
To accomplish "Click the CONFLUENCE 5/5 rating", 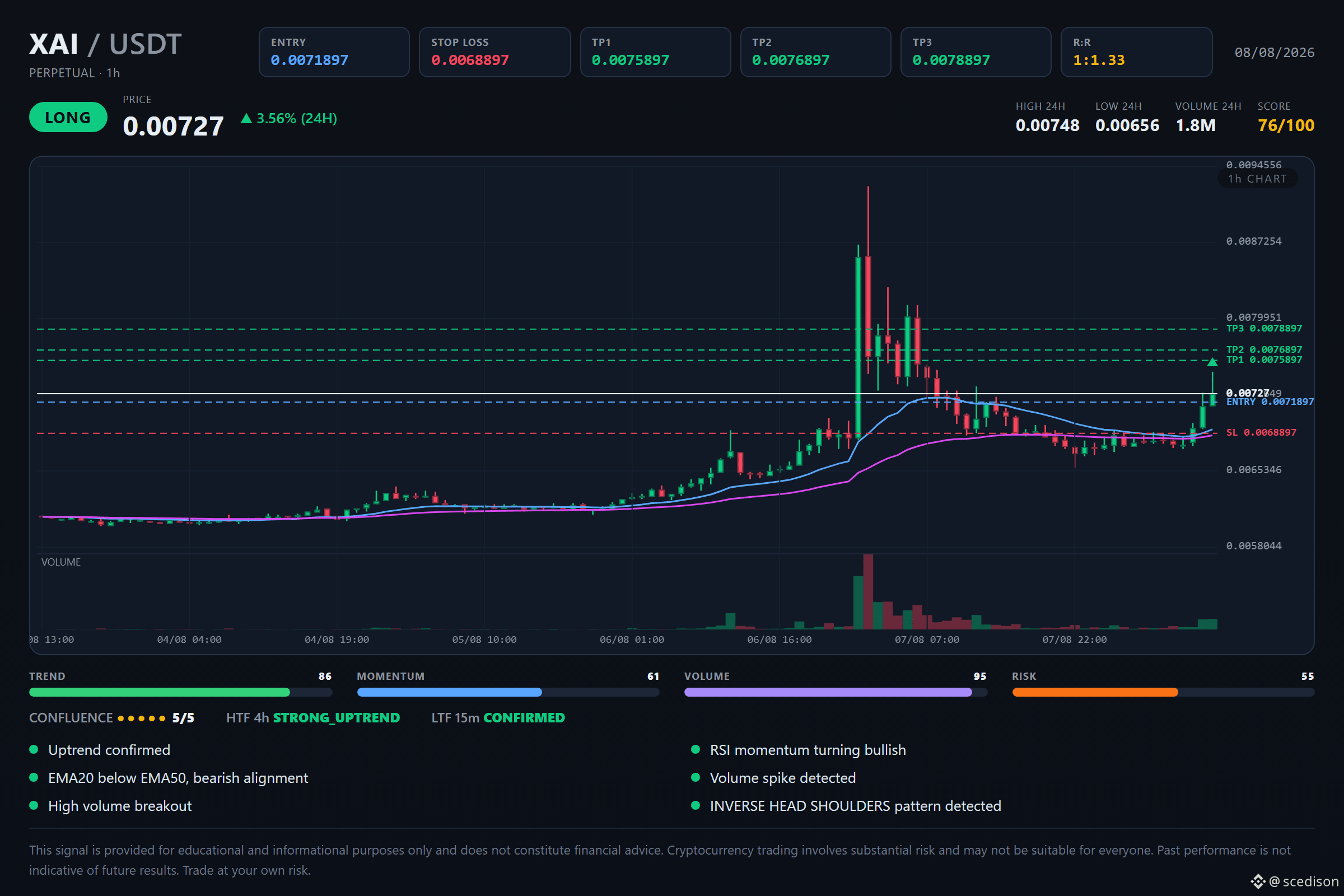I will (x=112, y=718).
